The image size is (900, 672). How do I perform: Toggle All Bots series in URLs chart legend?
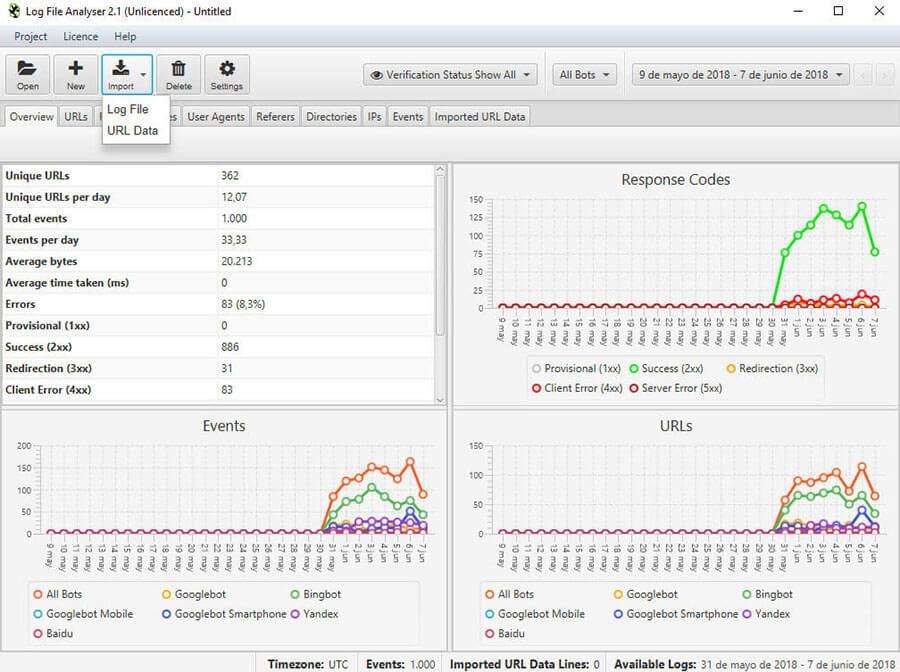click(509, 594)
